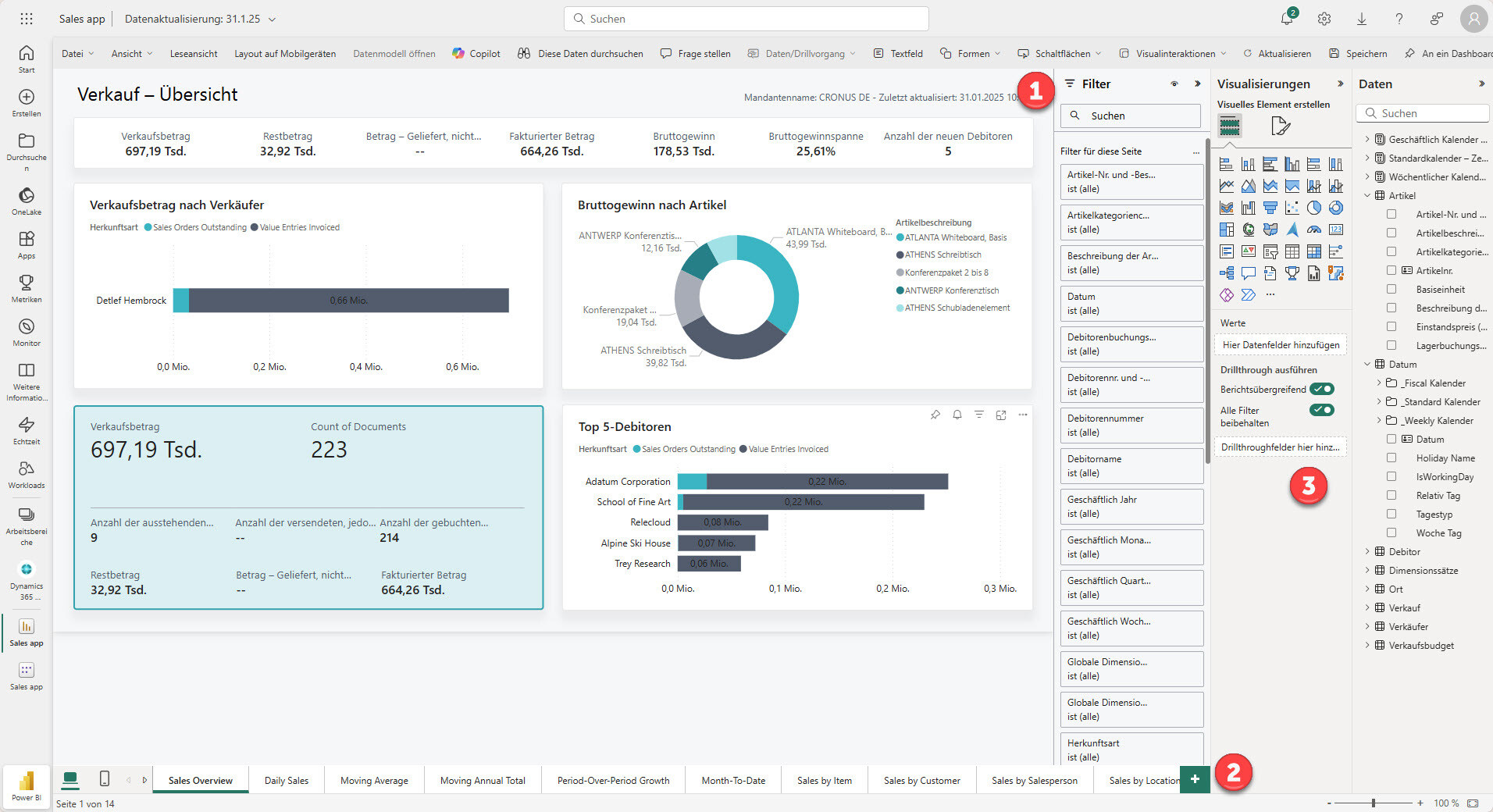The width and height of the screenshot is (1493, 812).
Task: Pick the gauge visual icon
Action: tap(1314, 229)
